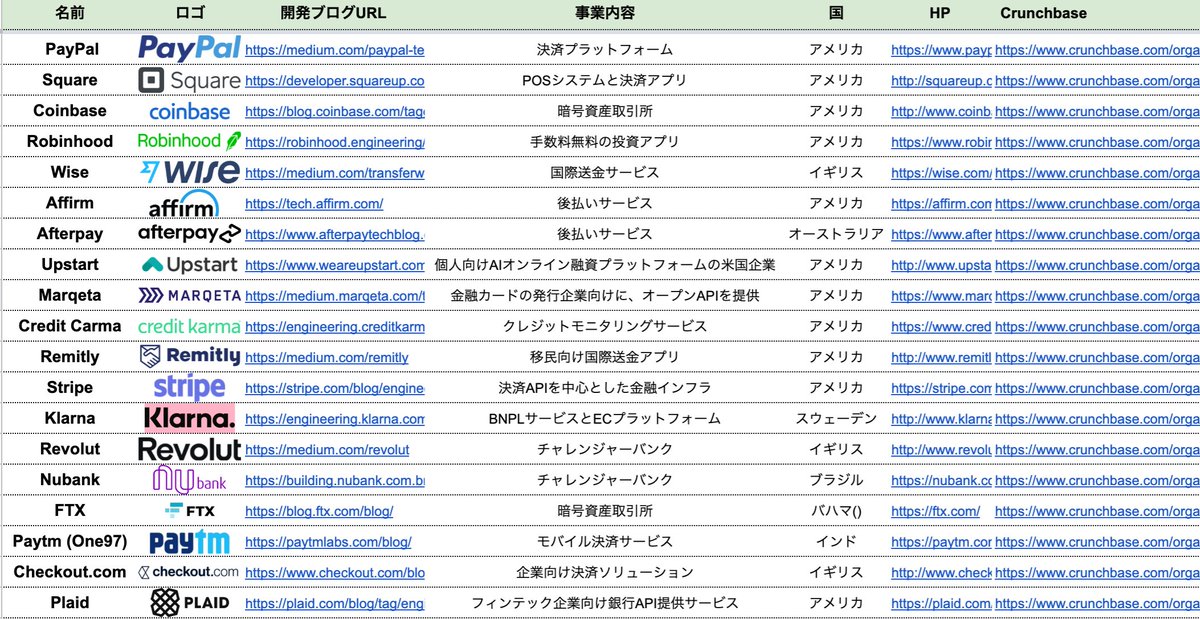Click the Affirm logo

[x=184, y=204]
